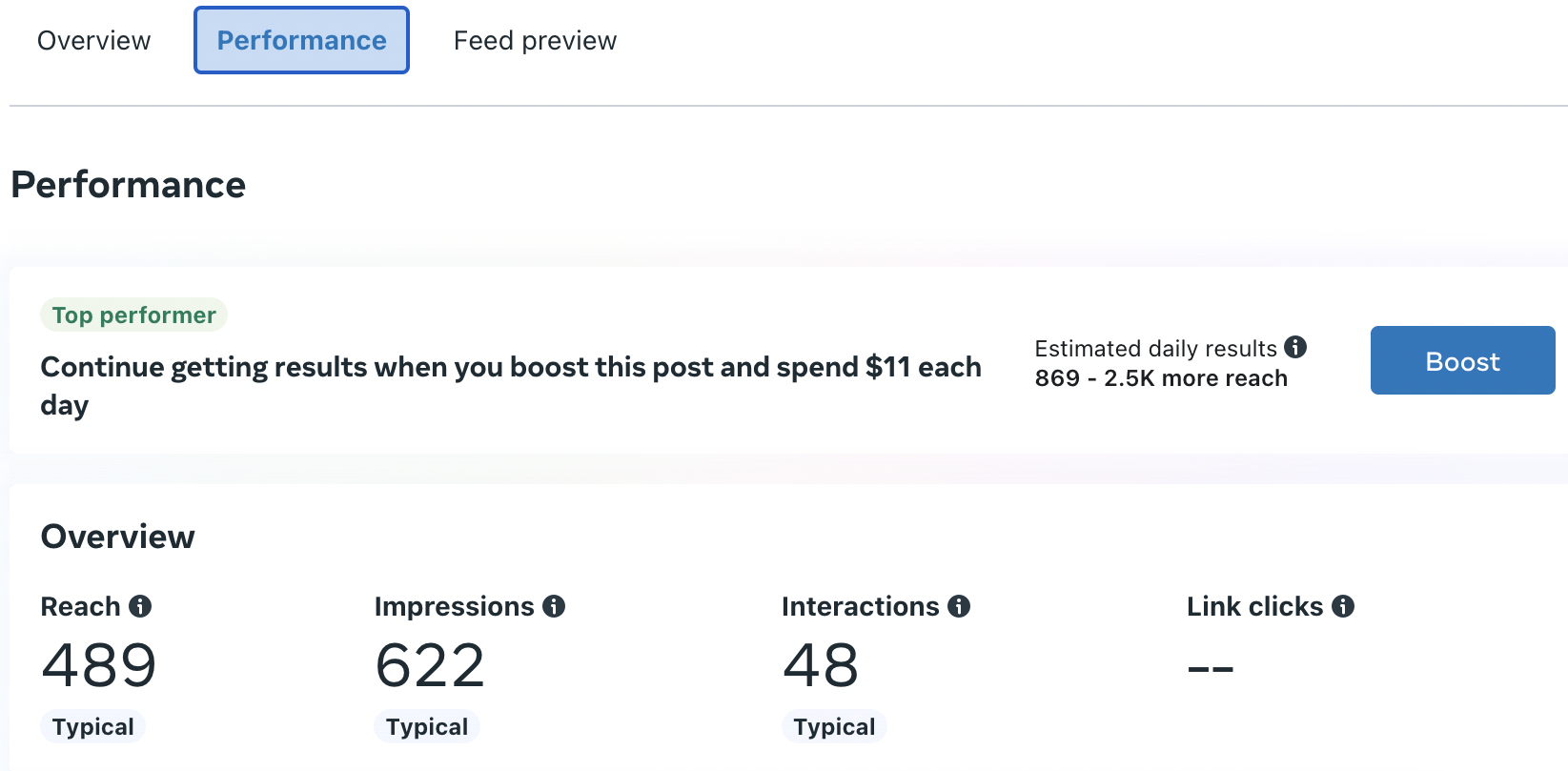
Task: Click the green Top performer badge
Action: click(x=133, y=314)
